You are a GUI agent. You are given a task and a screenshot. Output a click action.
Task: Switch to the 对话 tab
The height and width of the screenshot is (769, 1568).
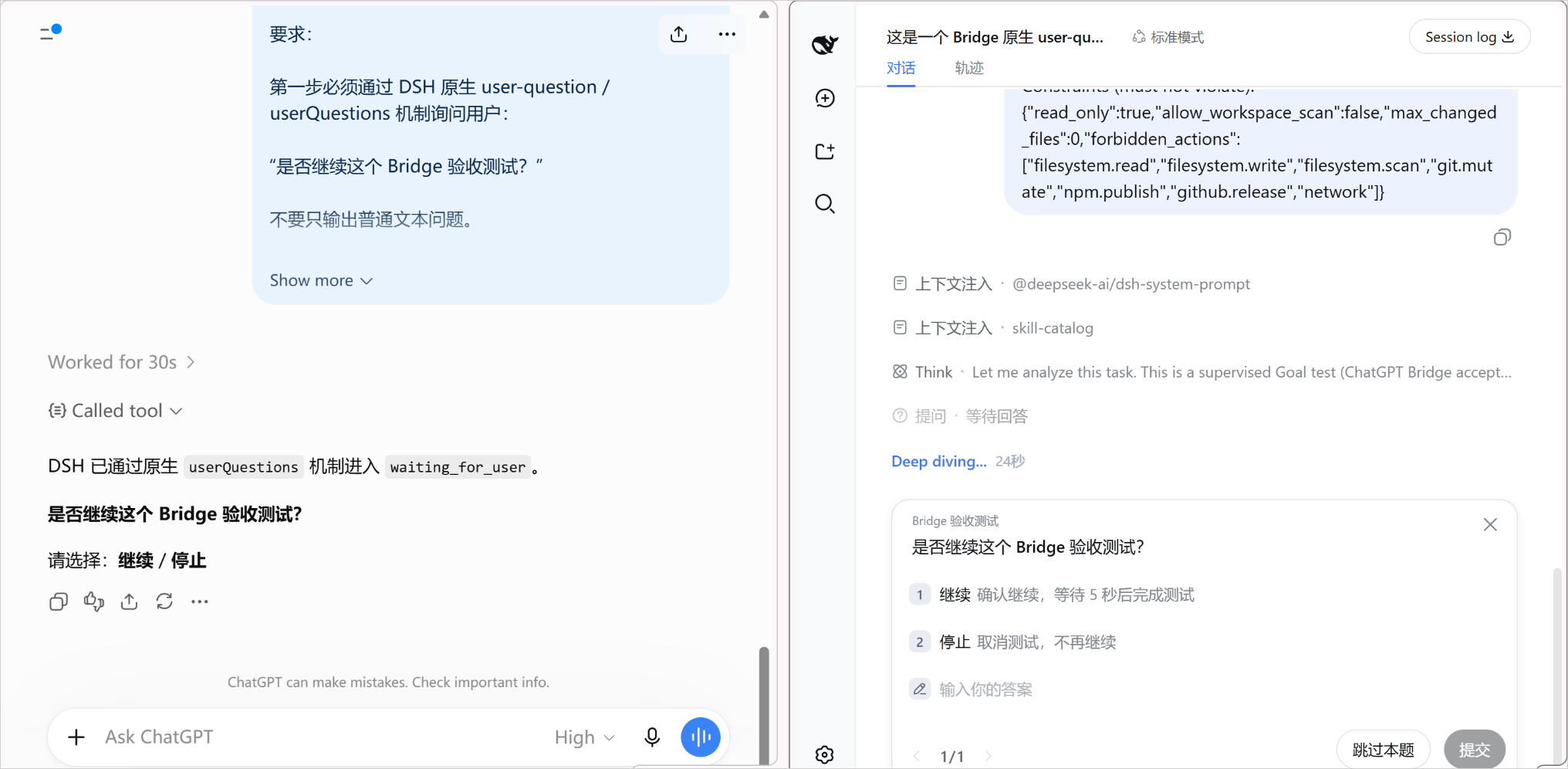point(901,68)
